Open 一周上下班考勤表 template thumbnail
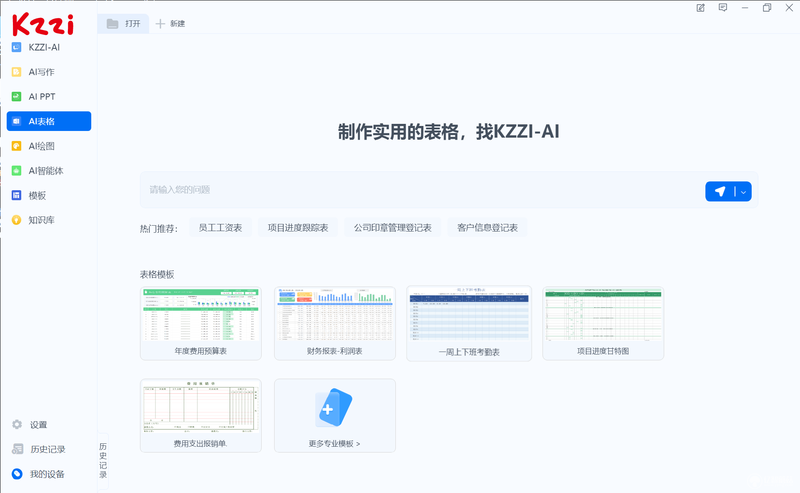This screenshot has height=493, width=800. tap(469, 315)
